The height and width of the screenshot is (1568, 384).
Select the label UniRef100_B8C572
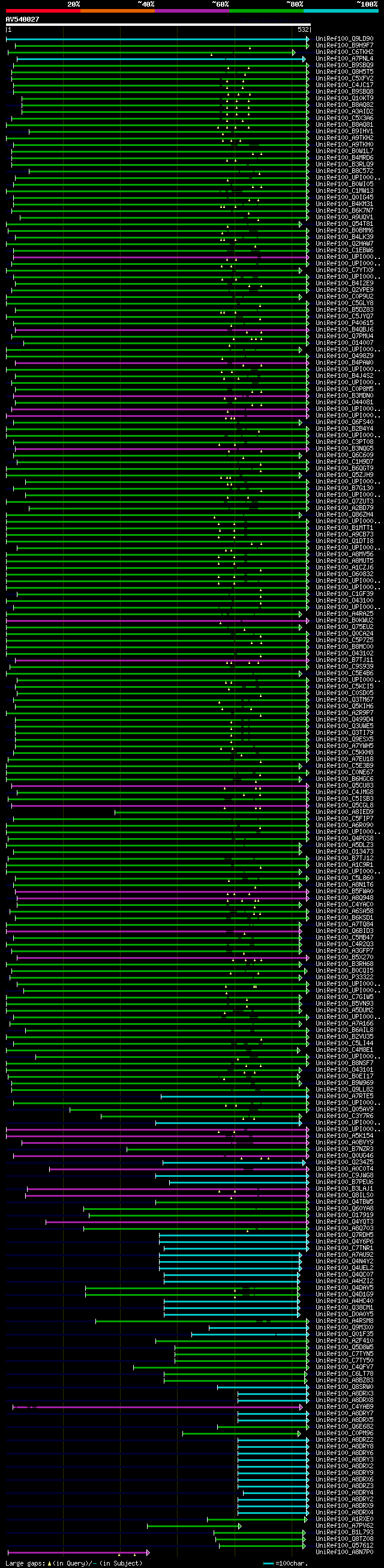(344, 171)
